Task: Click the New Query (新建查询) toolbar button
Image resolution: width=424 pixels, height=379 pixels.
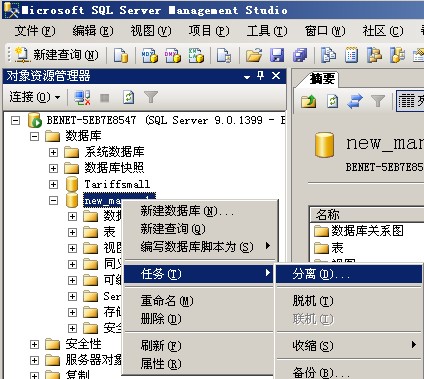Action: 57,55
